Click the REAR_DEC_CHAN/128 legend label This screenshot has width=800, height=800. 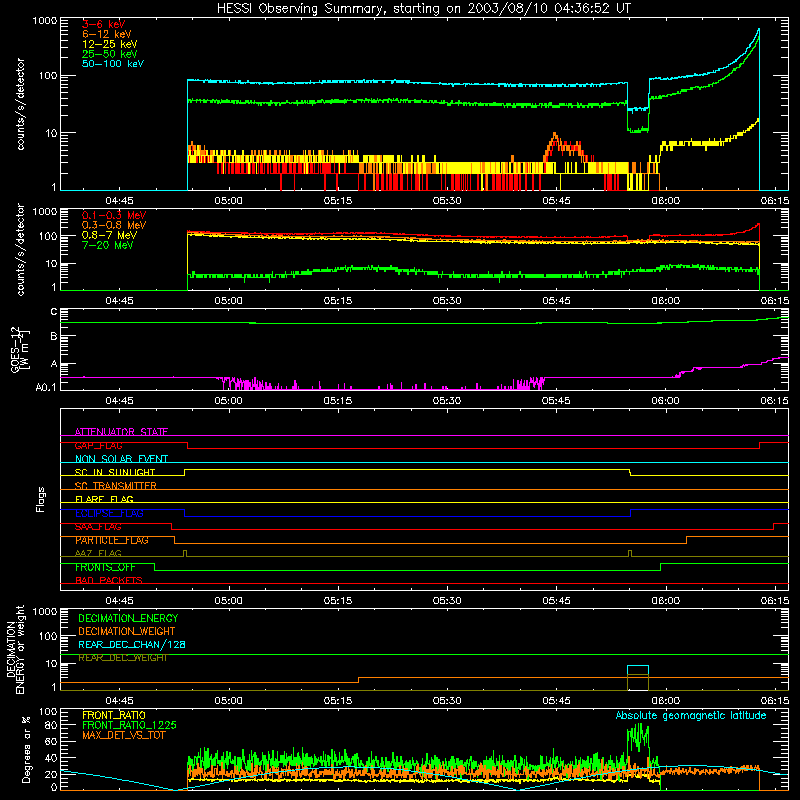132,644
